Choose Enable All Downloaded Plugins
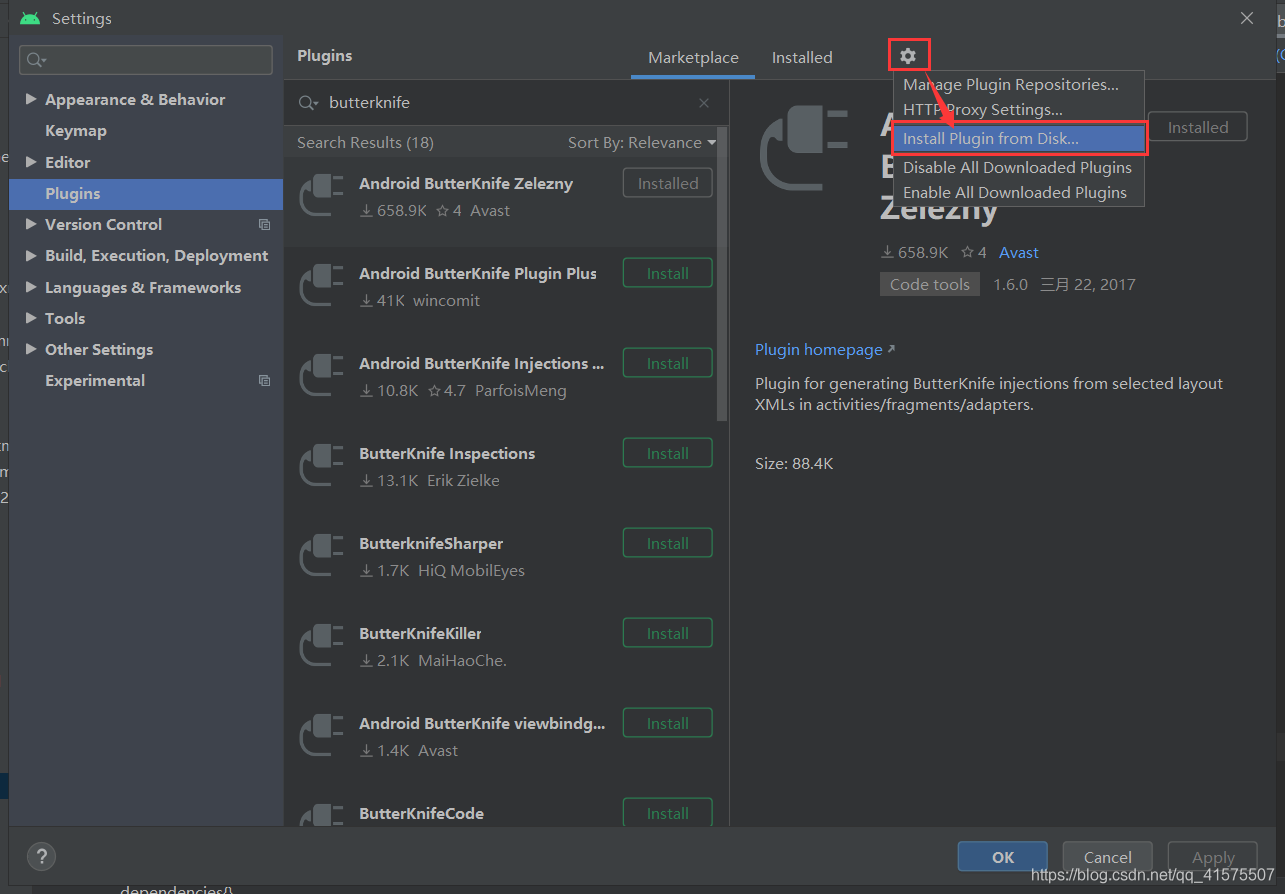1285x894 pixels. [1019, 193]
